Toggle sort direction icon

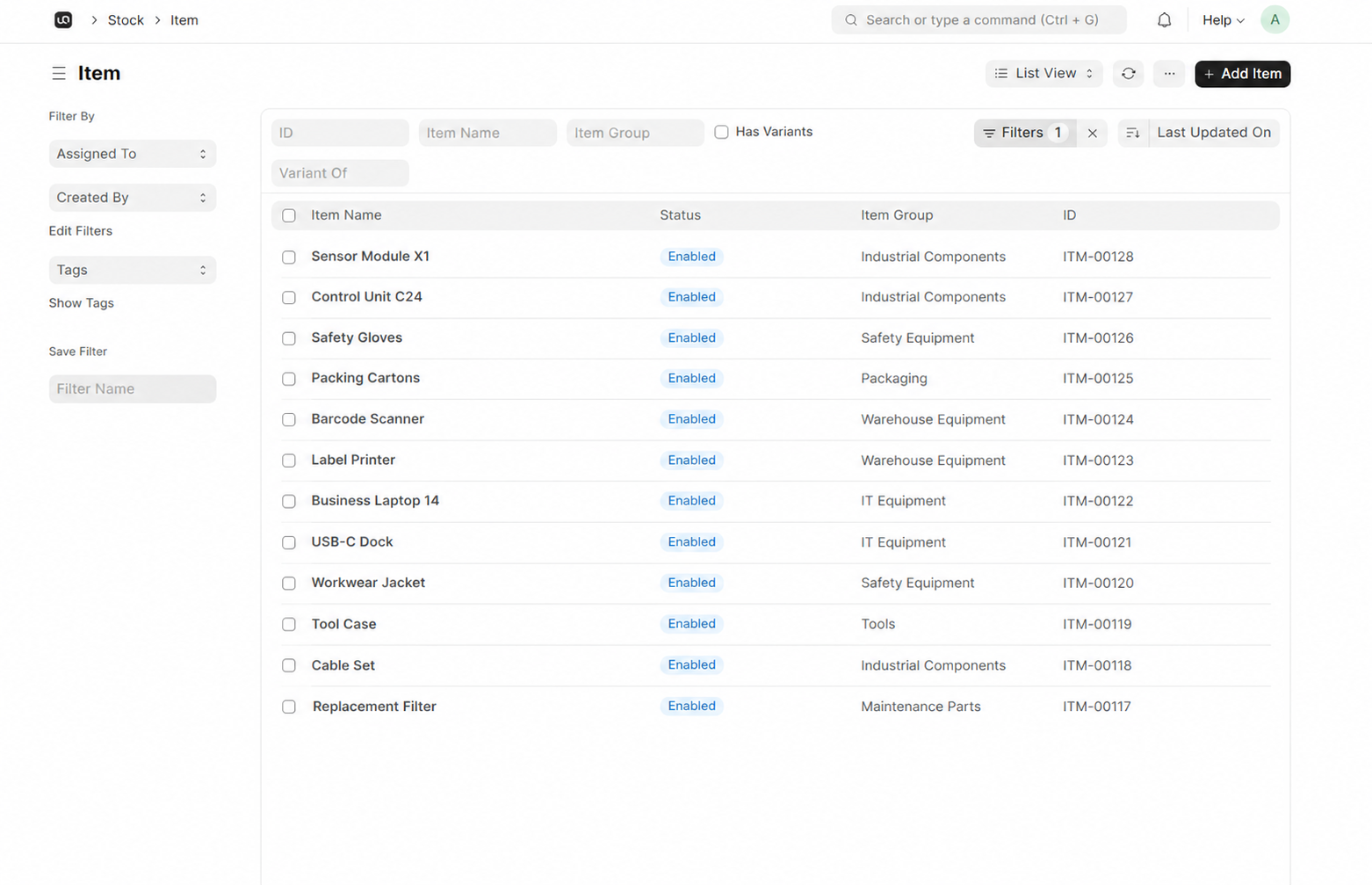click(1133, 133)
